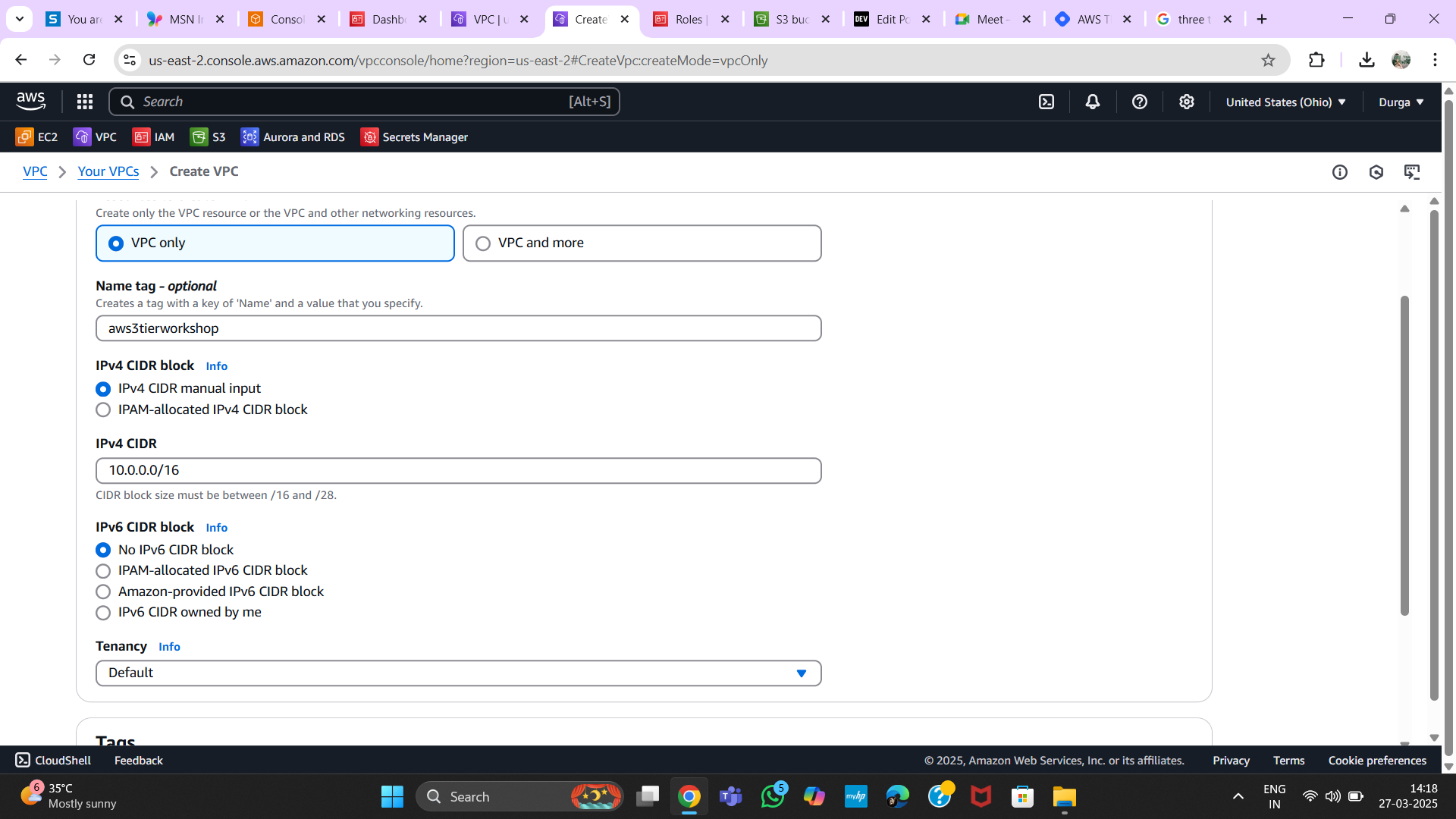The height and width of the screenshot is (819, 1456).
Task: Open the AWS settings gear
Action: (x=1187, y=102)
